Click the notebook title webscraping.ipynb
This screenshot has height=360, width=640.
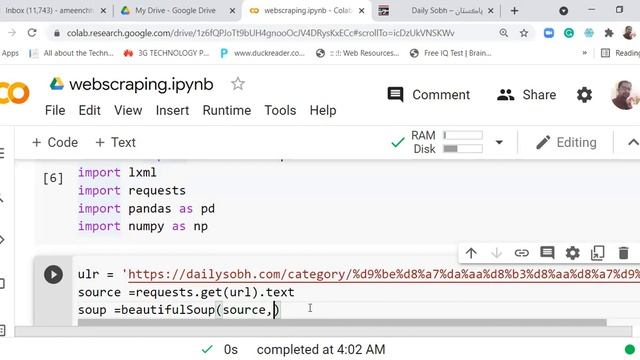click(x=141, y=84)
